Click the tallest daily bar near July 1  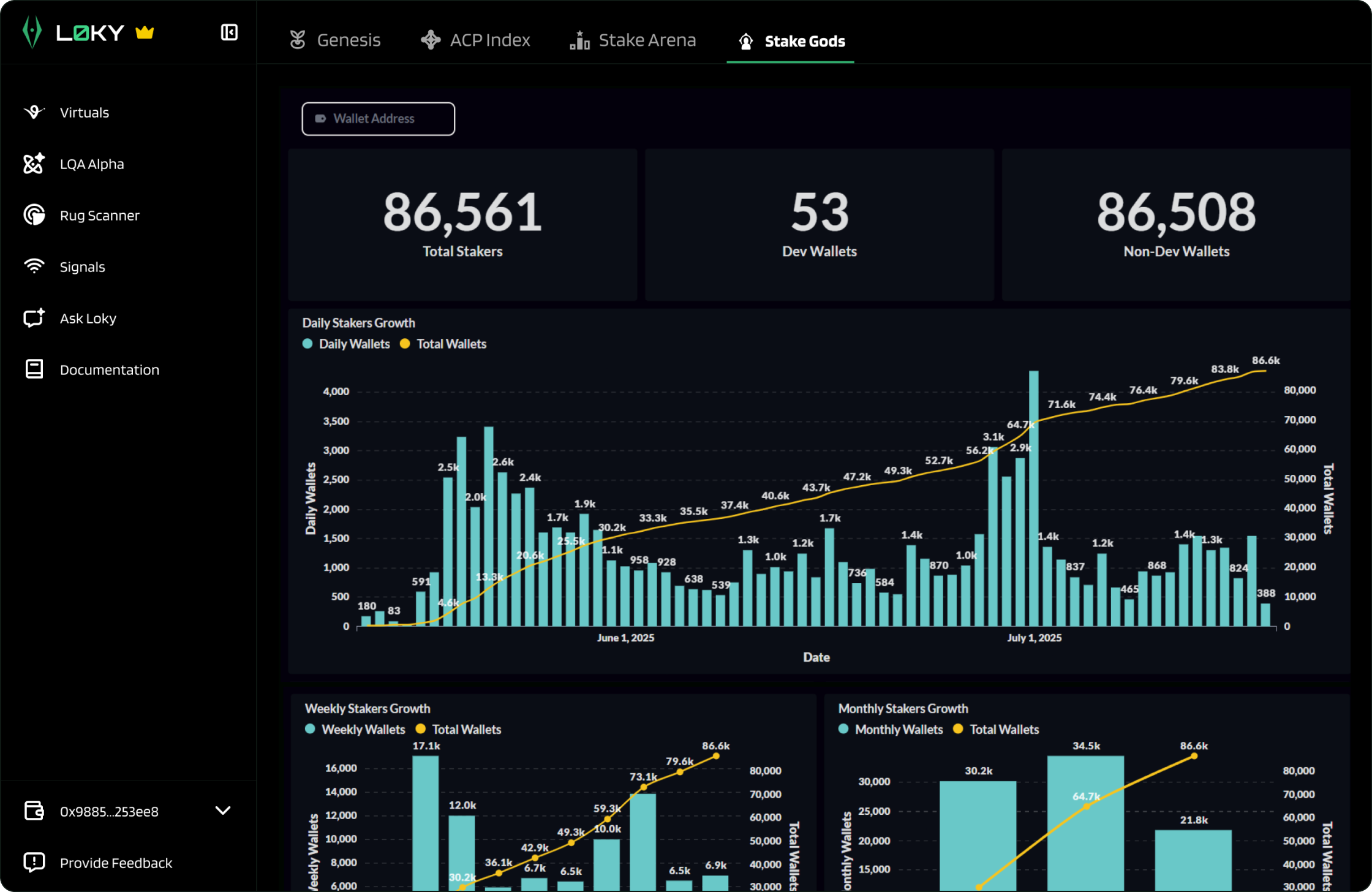point(1034,498)
